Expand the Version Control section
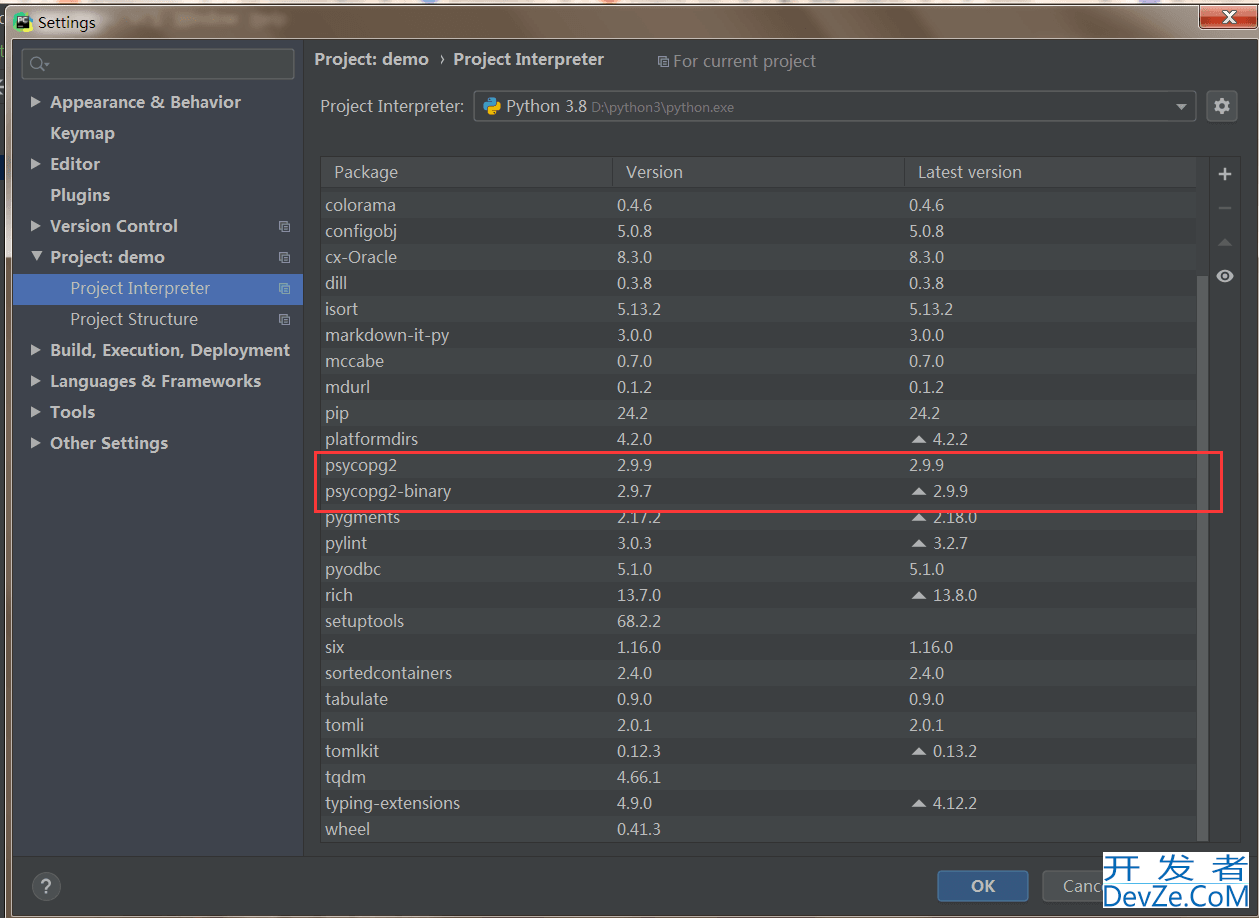This screenshot has width=1259, height=918. click(36, 226)
